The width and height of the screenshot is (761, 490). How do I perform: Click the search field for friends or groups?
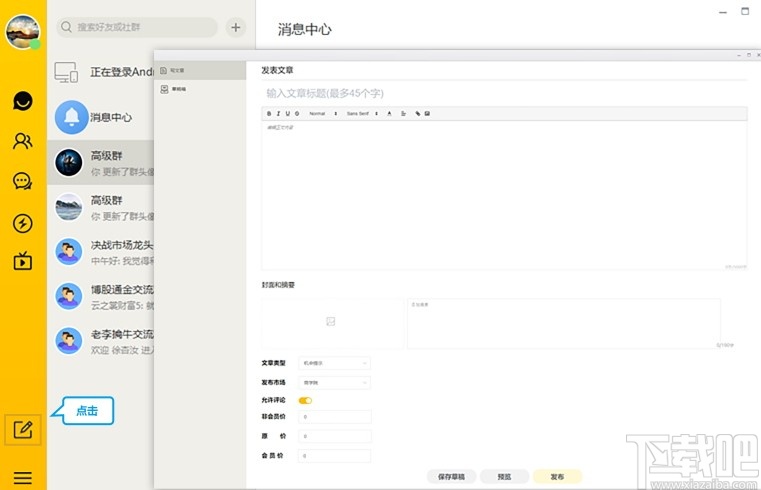click(137, 27)
